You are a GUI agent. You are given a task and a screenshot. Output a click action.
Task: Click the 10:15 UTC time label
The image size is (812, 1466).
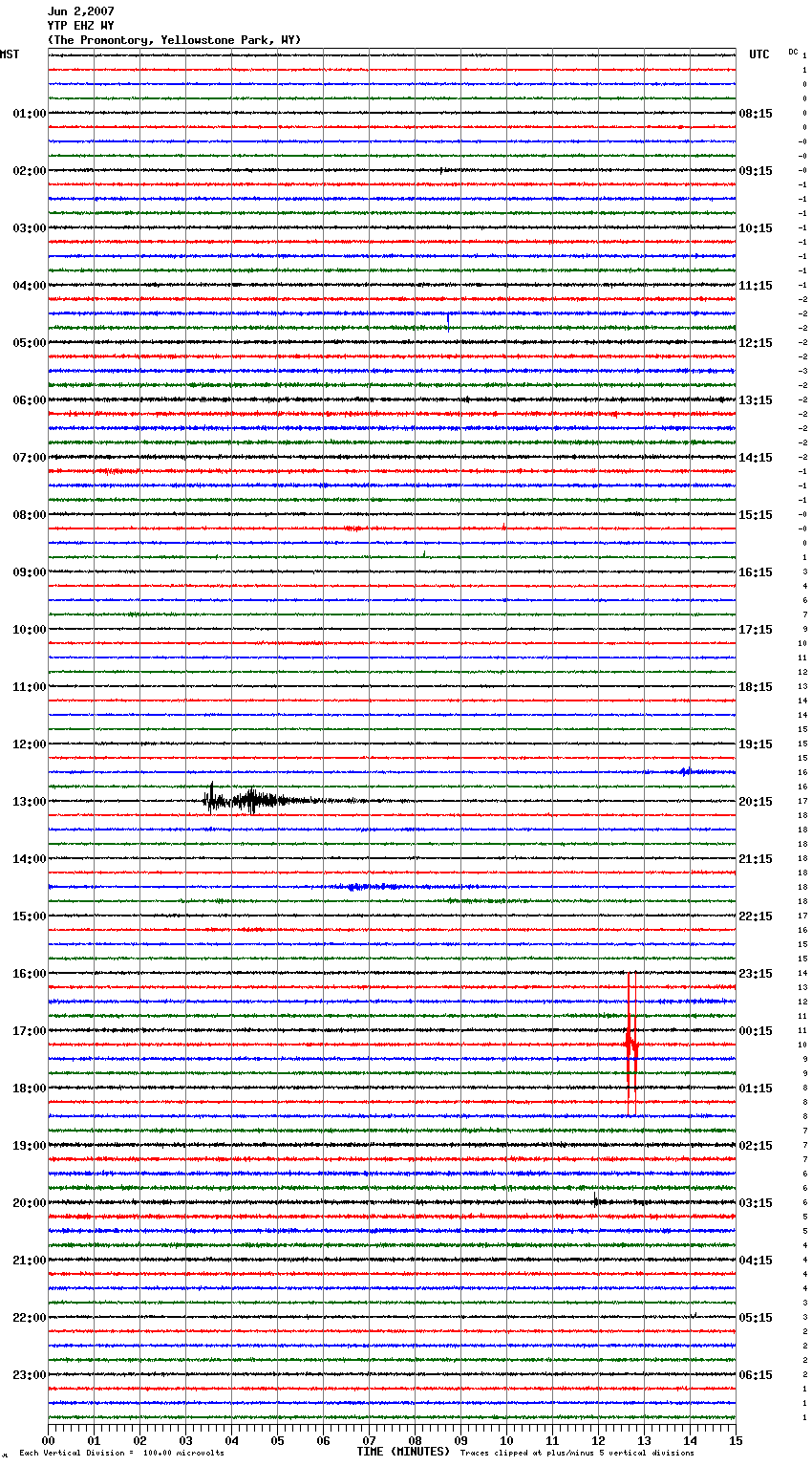tap(756, 228)
